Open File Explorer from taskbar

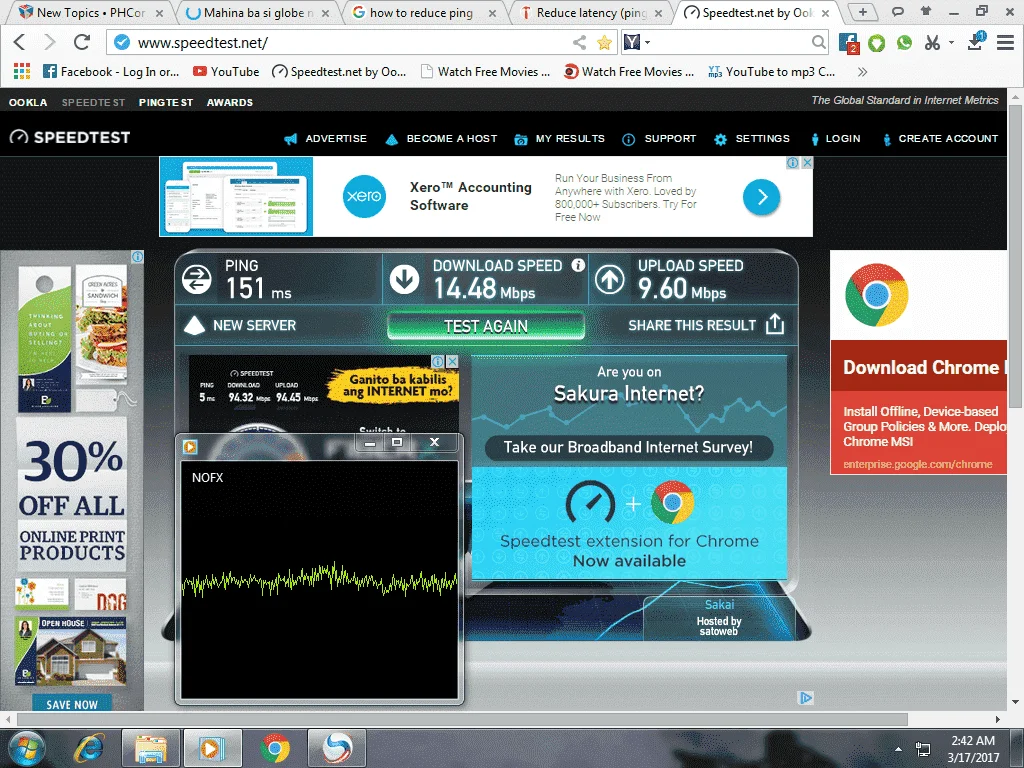pyautogui.click(x=150, y=748)
